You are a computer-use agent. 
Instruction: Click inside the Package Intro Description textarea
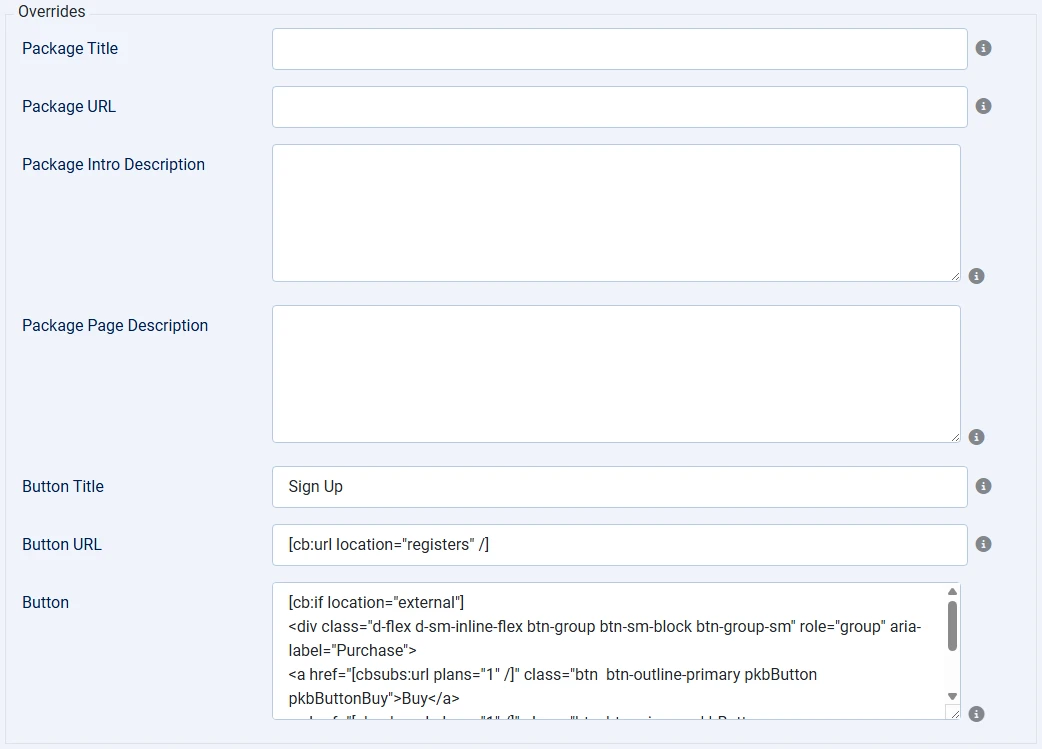click(615, 210)
